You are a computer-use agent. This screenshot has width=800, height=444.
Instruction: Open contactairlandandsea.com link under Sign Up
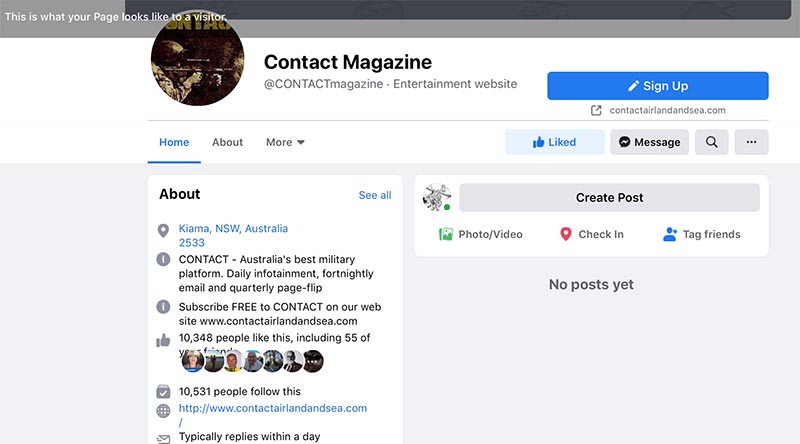[667, 110]
